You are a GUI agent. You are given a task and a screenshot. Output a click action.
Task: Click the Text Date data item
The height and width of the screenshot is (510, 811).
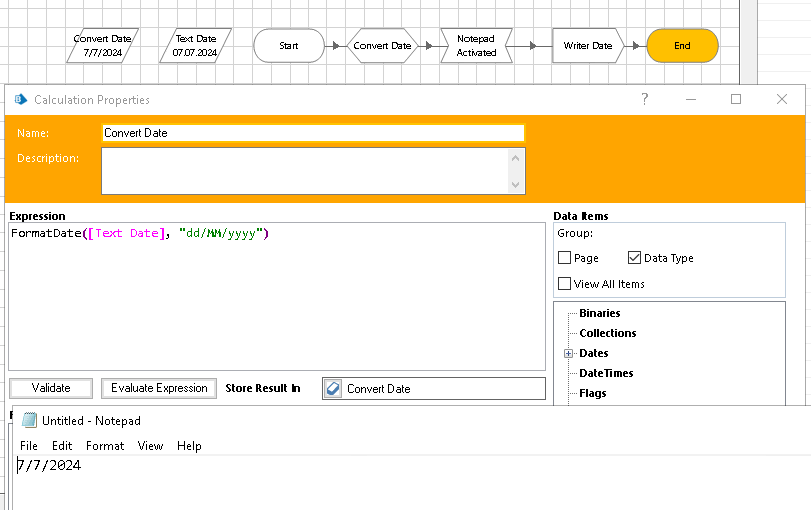click(196, 45)
